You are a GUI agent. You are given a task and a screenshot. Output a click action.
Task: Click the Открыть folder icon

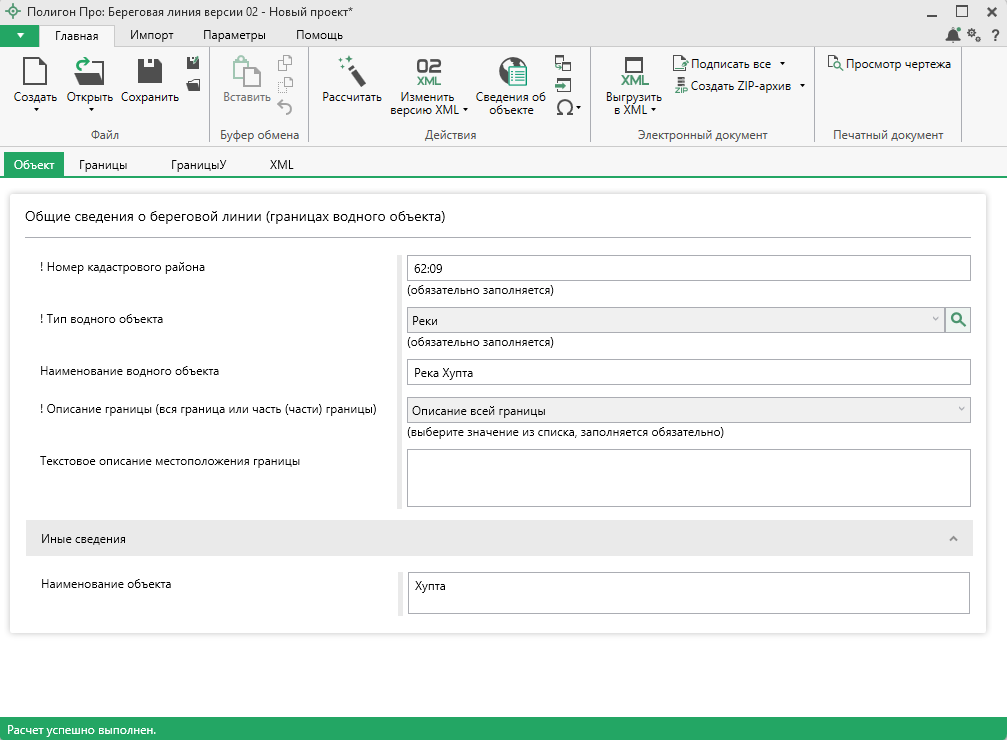(89, 73)
